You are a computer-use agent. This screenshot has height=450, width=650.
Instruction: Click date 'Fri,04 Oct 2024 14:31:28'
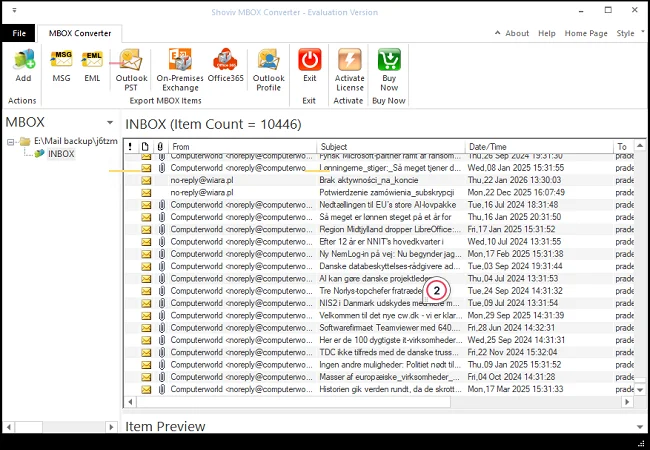coord(511,377)
